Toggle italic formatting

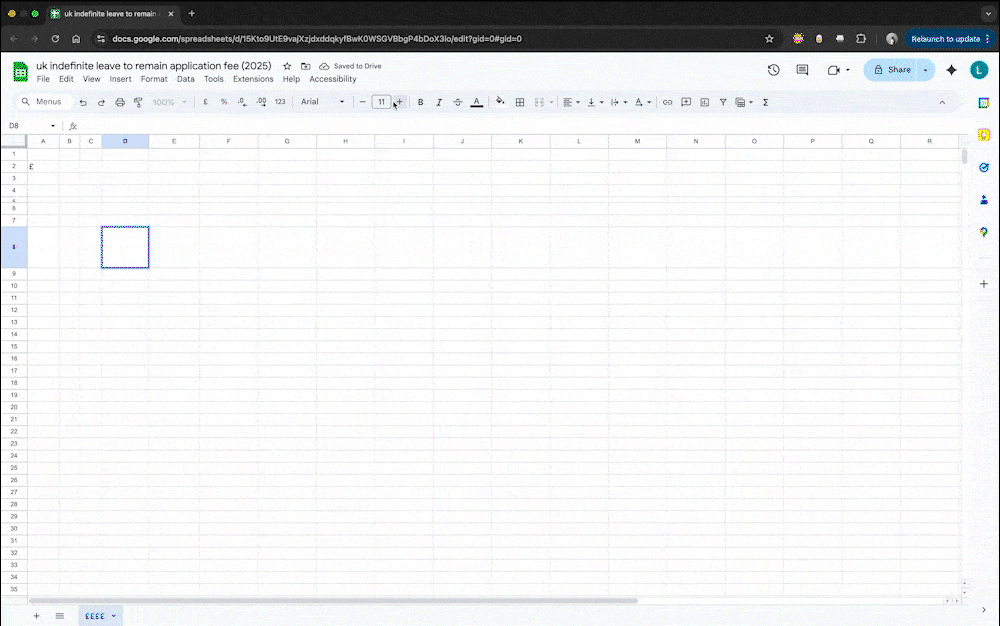(x=439, y=102)
